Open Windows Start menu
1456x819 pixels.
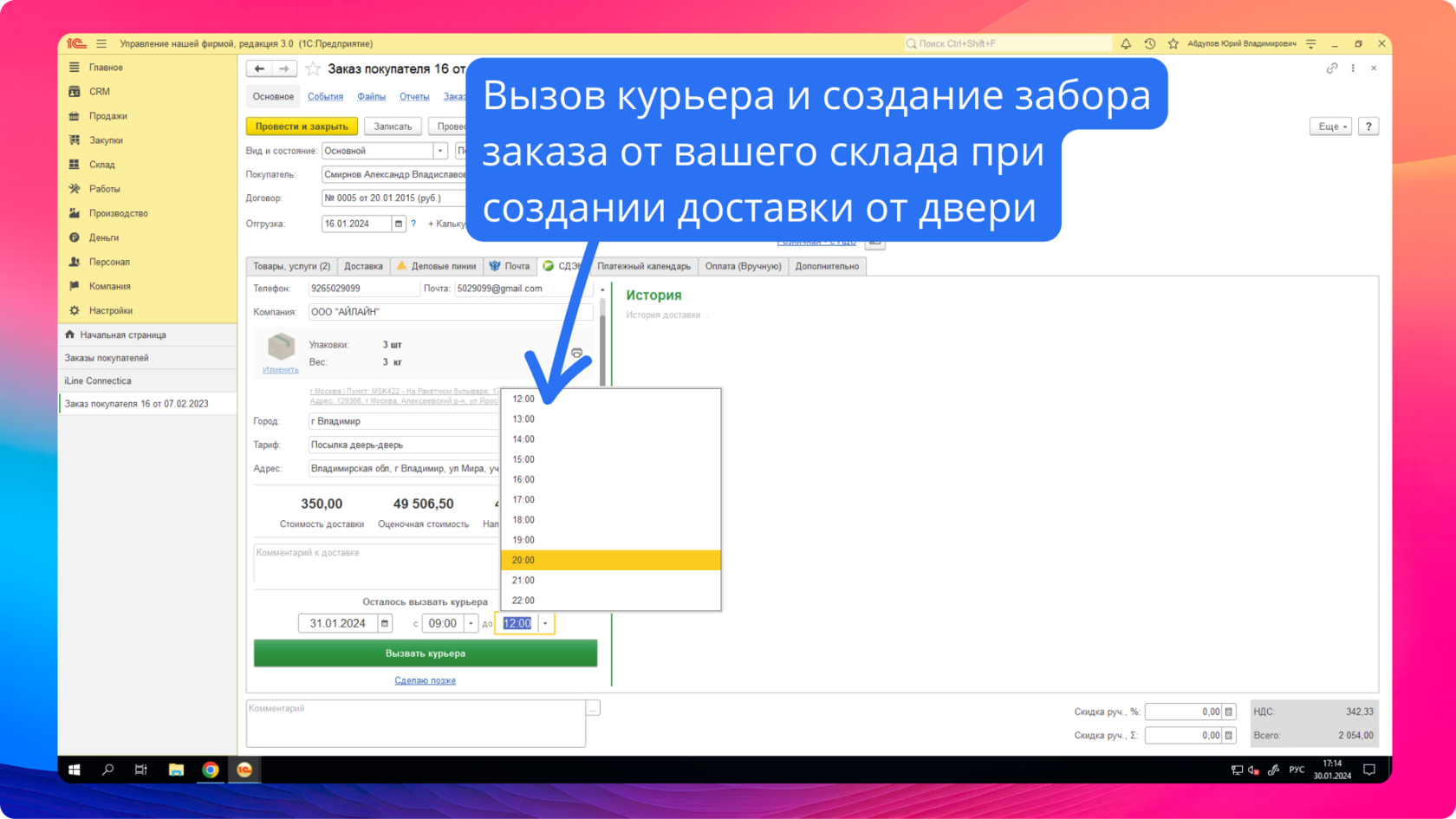(75, 770)
